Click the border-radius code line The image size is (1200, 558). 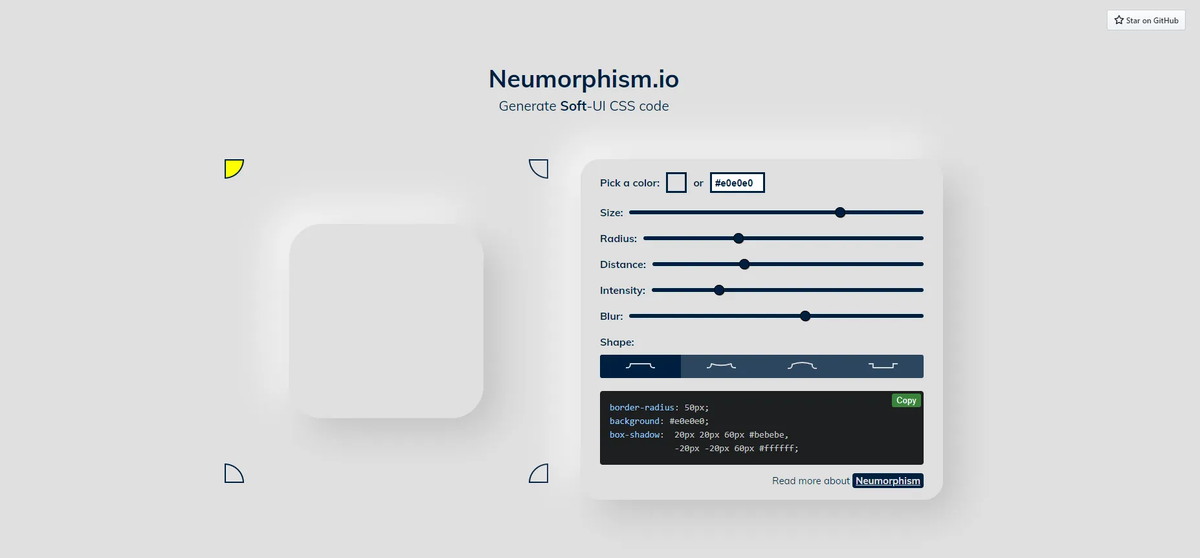tap(659, 408)
